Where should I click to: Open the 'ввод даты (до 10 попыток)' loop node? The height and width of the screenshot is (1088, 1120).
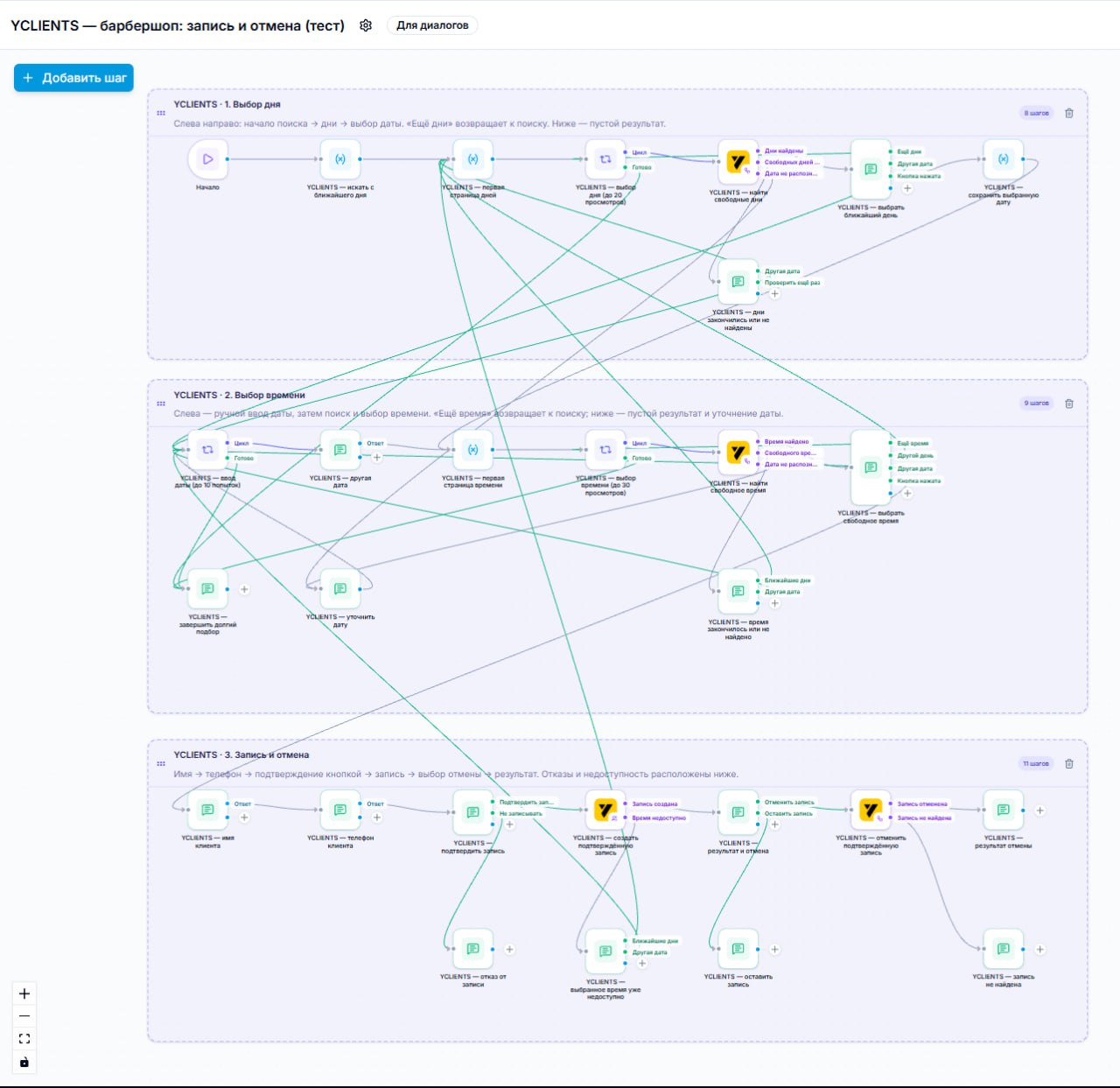[x=207, y=450]
